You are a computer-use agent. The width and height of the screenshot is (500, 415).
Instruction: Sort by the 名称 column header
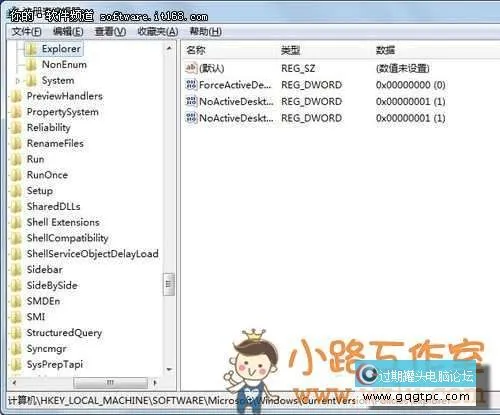tap(196, 50)
